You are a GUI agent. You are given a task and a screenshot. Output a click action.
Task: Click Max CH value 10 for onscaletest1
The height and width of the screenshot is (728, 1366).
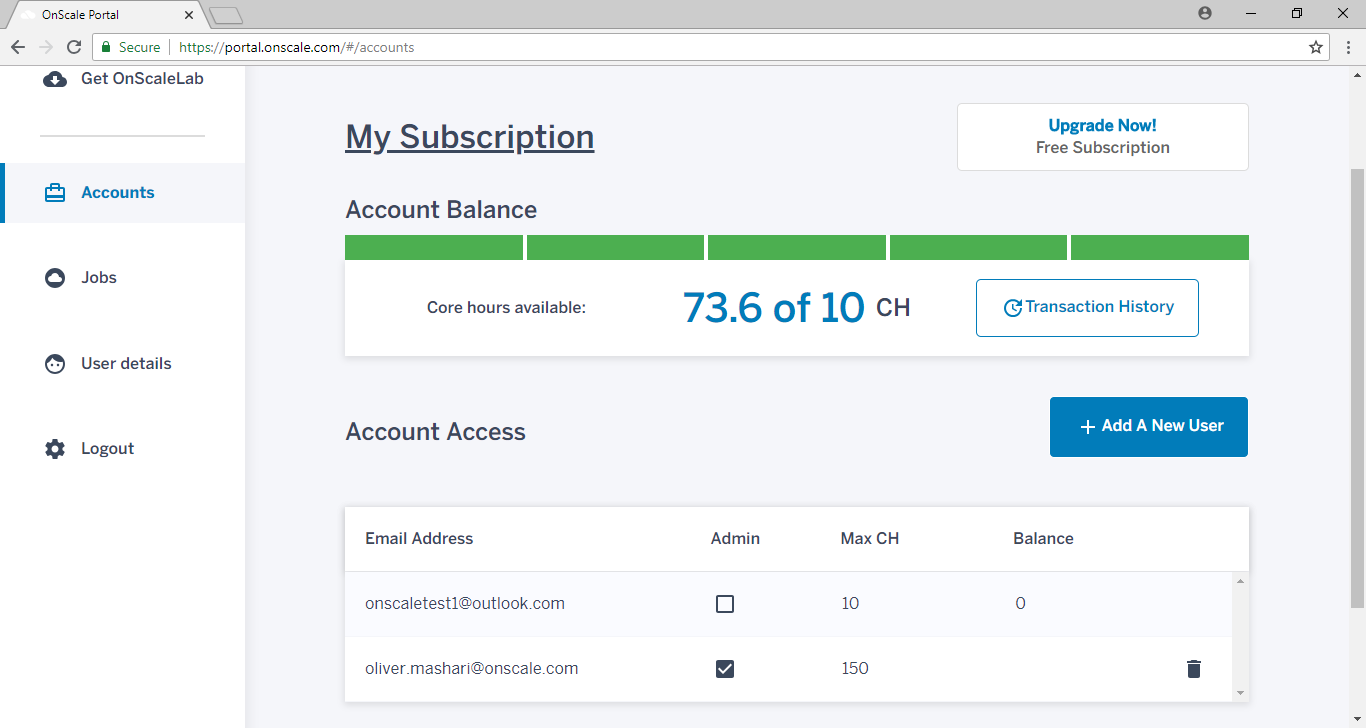pyautogui.click(x=850, y=604)
